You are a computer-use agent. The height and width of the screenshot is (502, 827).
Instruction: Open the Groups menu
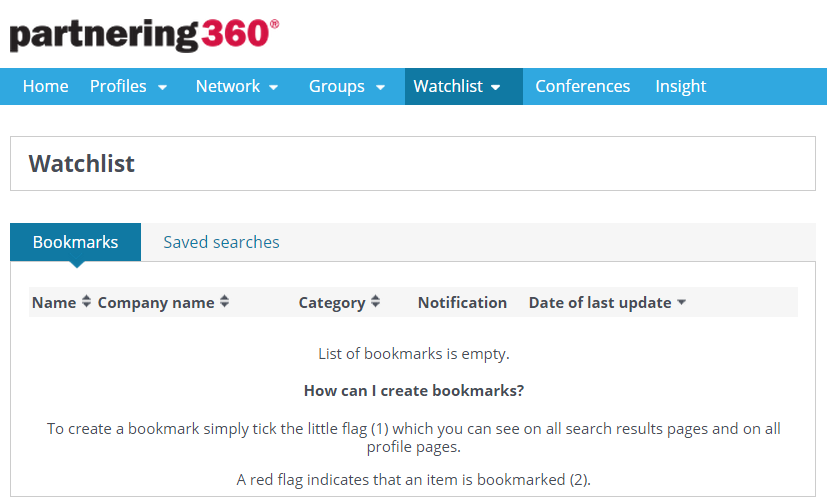pos(336,86)
